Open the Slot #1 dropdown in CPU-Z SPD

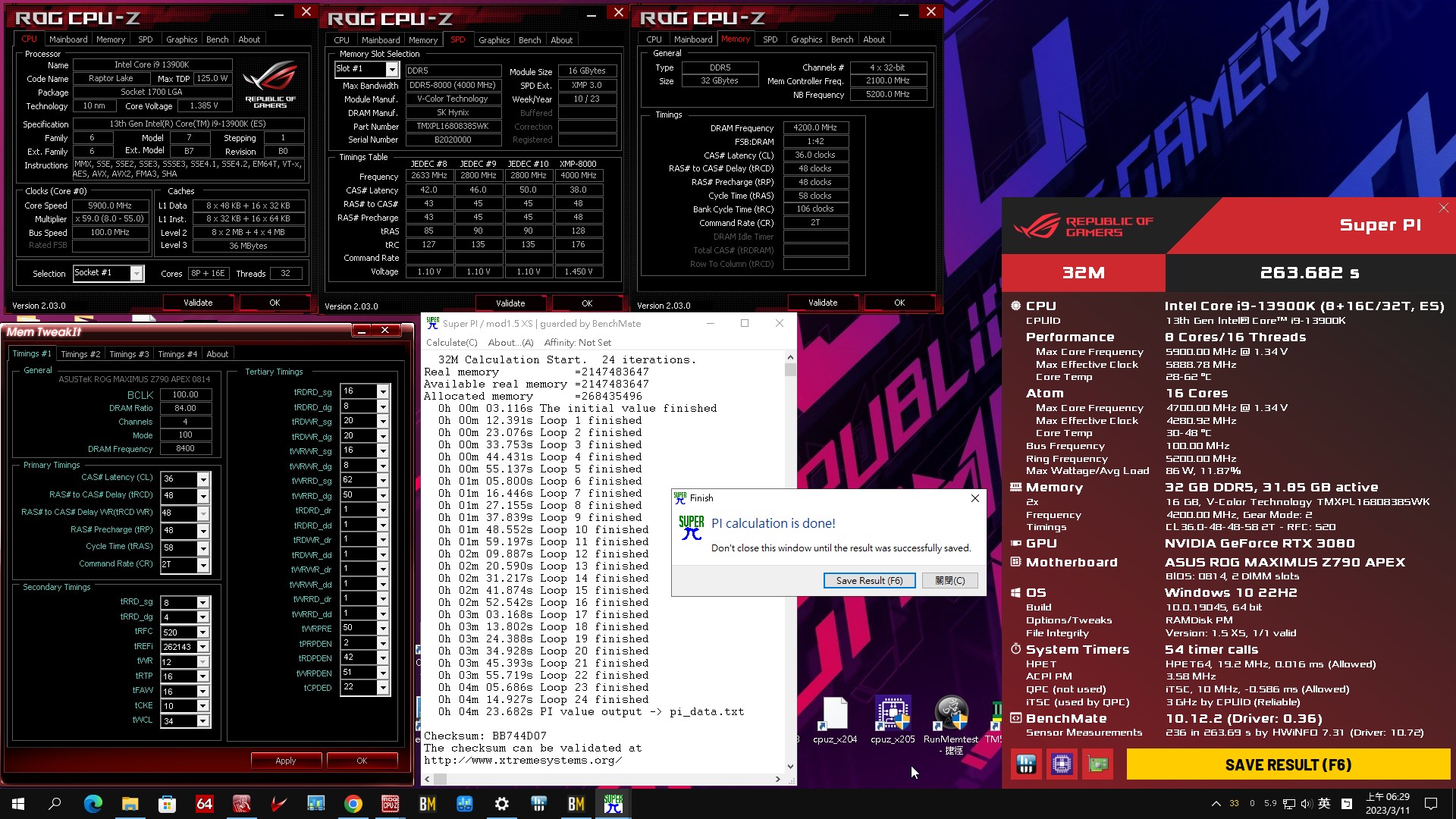392,70
